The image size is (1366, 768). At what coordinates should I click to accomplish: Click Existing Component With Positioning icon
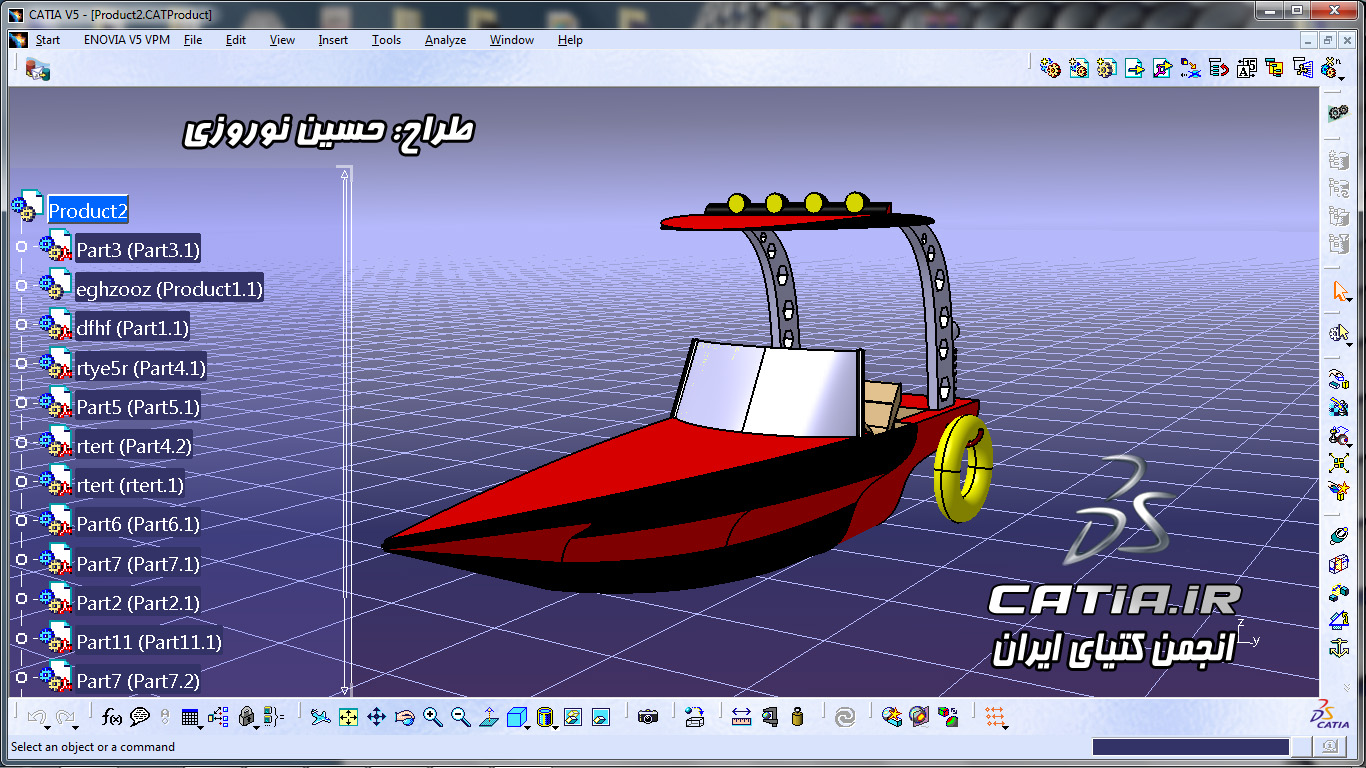point(1162,68)
